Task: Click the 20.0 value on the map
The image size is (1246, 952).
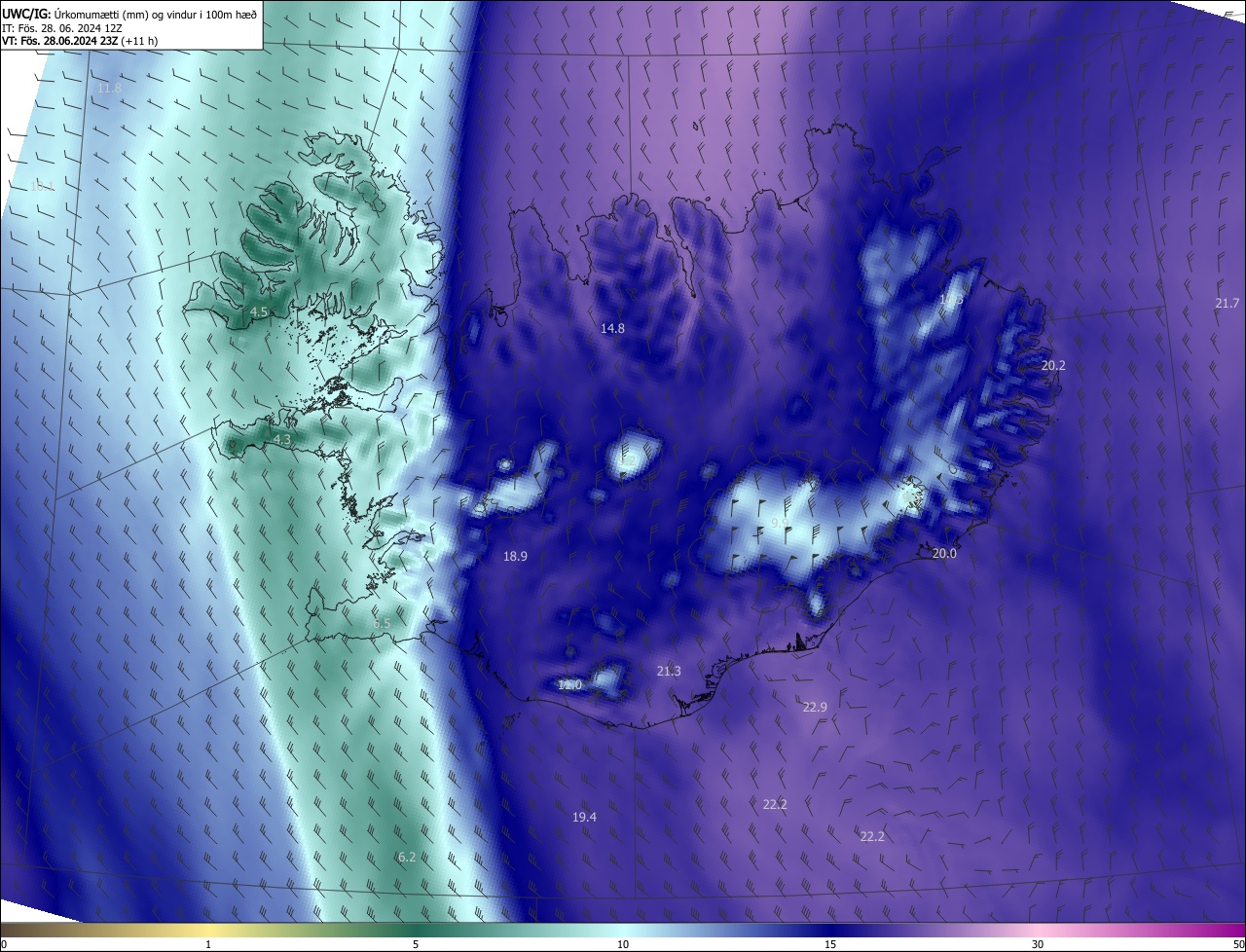Action: (944, 553)
